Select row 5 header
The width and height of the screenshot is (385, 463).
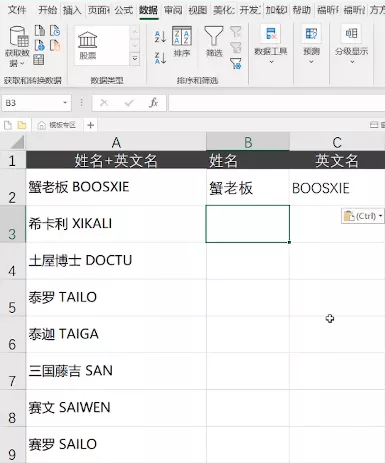click(13, 298)
